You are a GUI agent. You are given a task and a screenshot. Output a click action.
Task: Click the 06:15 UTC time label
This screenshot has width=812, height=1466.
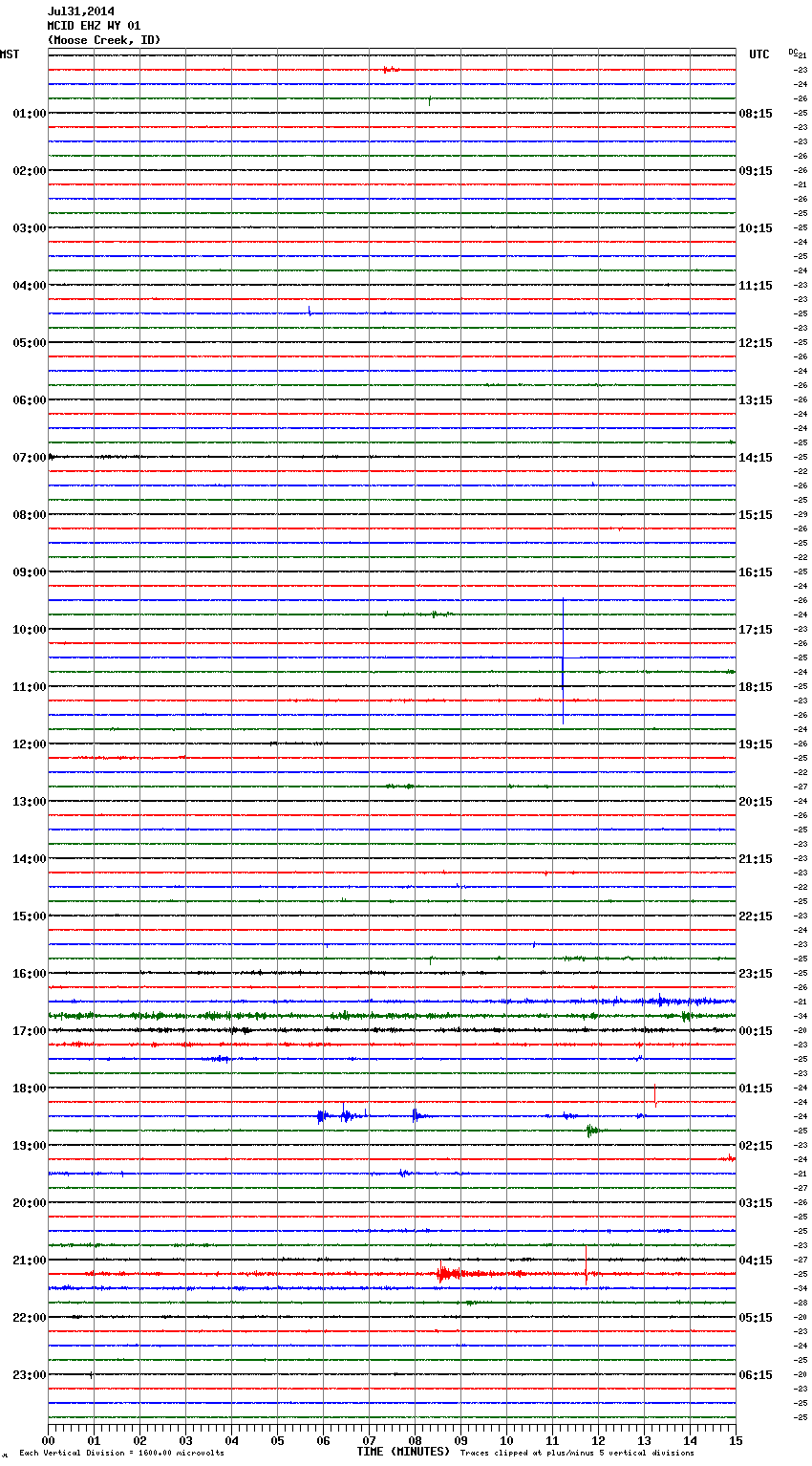click(756, 1375)
